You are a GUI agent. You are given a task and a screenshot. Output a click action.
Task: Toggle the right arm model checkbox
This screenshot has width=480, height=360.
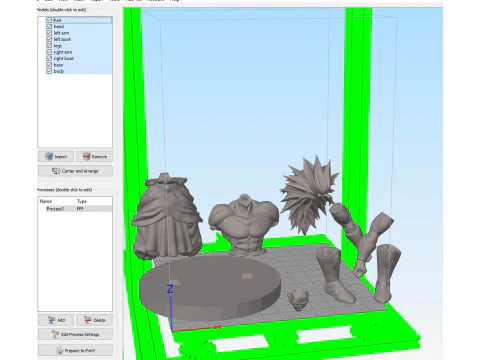[x=49, y=52]
